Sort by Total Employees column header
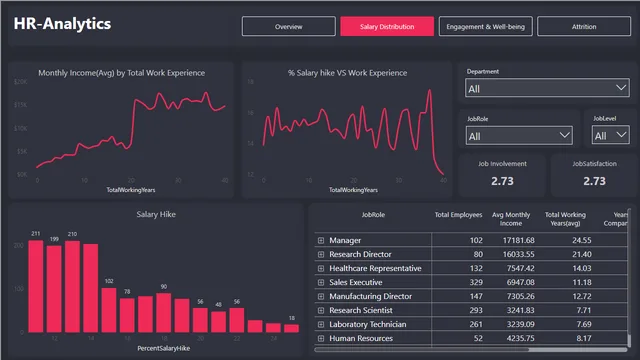 point(458,215)
